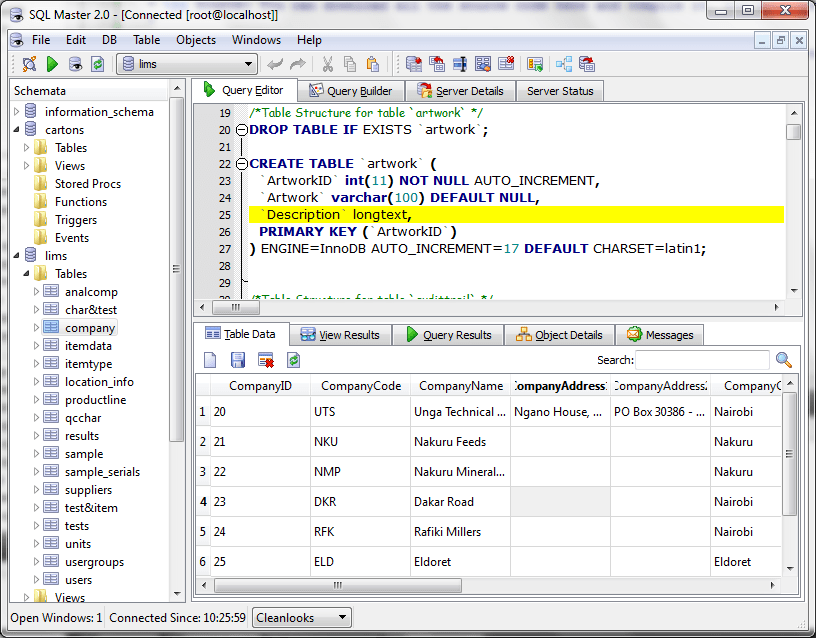Select the company table in the lims schema

point(89,327)
